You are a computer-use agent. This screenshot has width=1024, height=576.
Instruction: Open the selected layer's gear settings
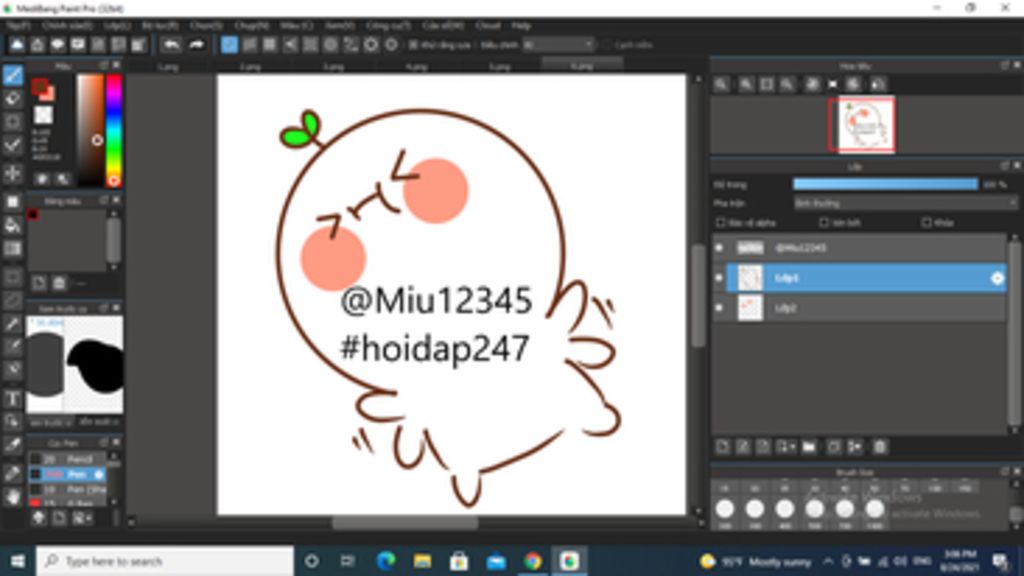coord(997,278)
